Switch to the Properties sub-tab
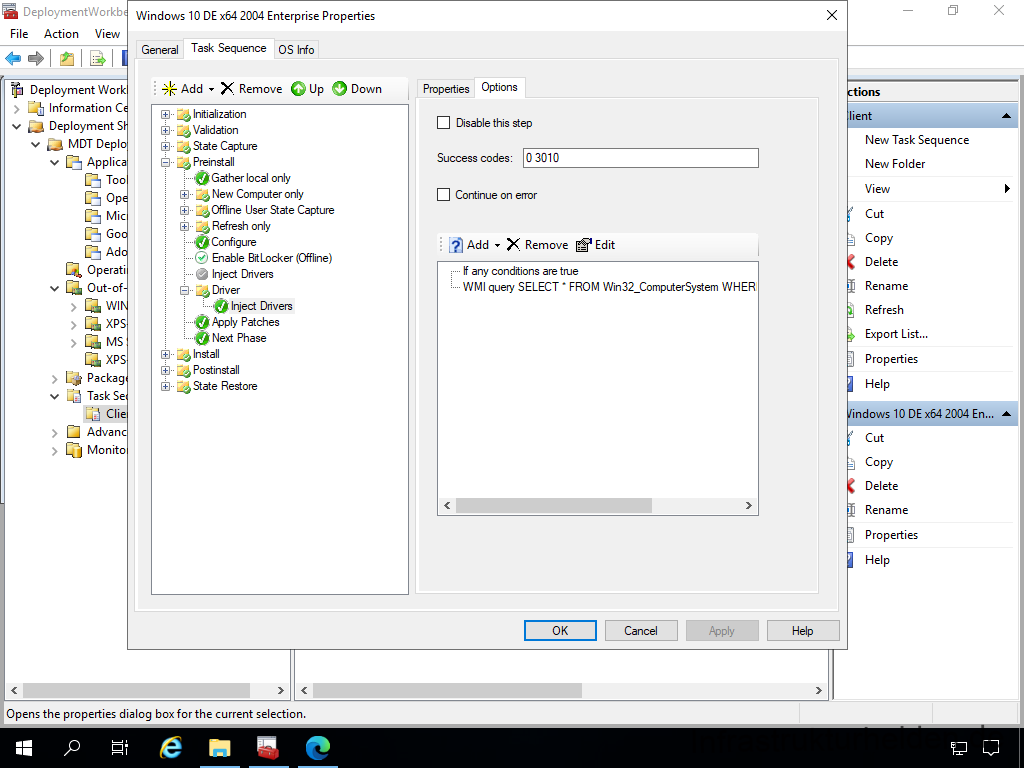Image resolution: width=1024 pixels, height=768 pixels. [446, 89]
